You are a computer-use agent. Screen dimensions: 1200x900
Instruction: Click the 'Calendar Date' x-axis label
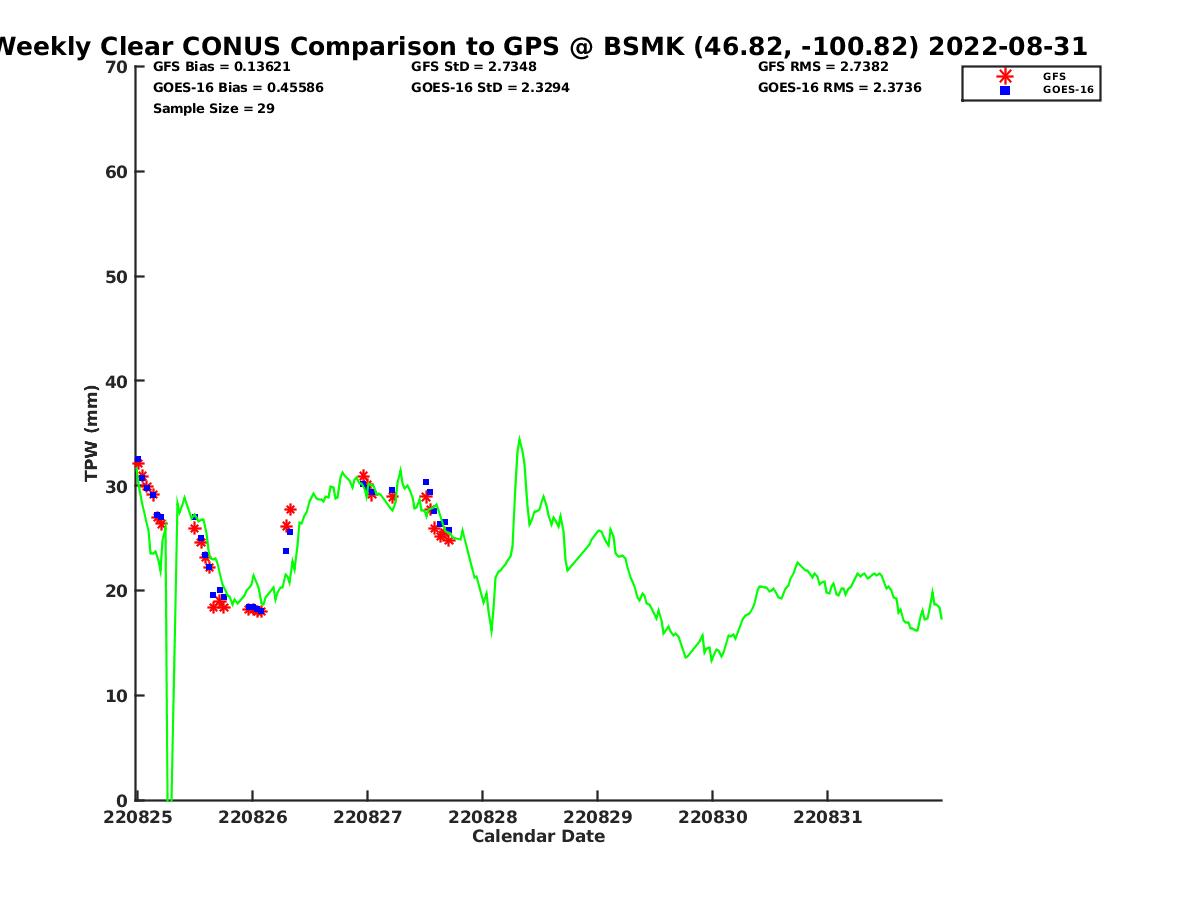pyautogui.click(x=538, y=837)
